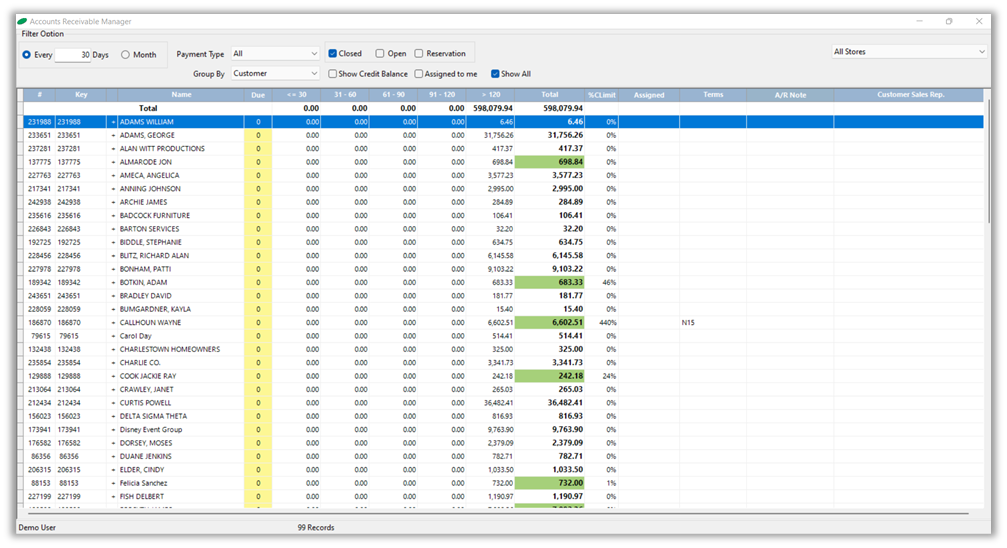Open the Payment Type dropdown

click(x=275, y=54)
